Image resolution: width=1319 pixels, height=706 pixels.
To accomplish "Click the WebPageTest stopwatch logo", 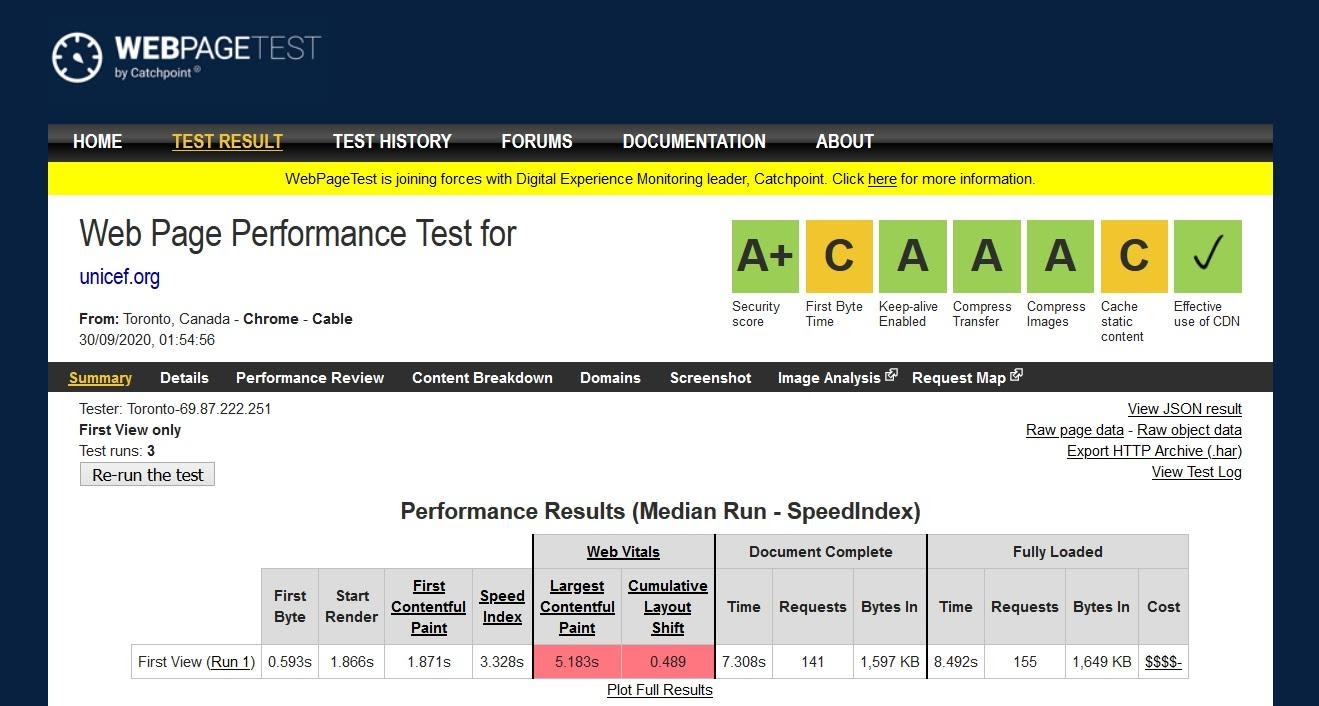I will [x=77, y=58].
